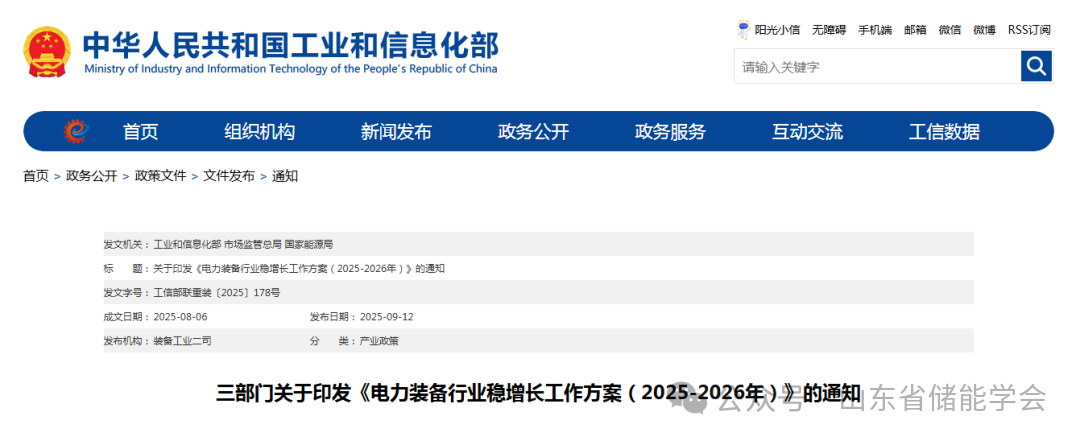Open the 阳光小信 link at top

click(777, 30)
